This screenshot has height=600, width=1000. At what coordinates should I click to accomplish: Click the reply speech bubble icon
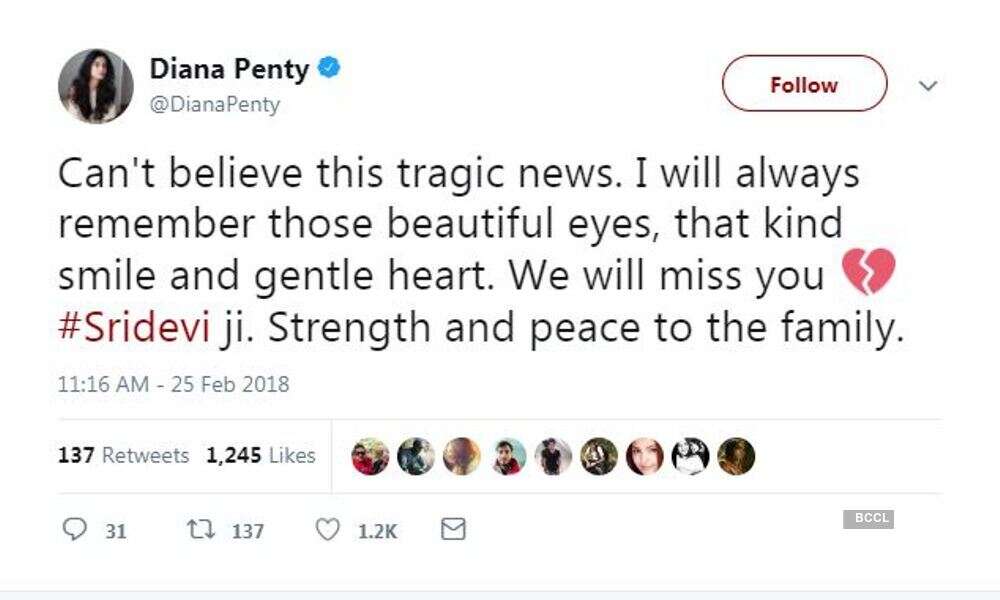click(75, 530)
